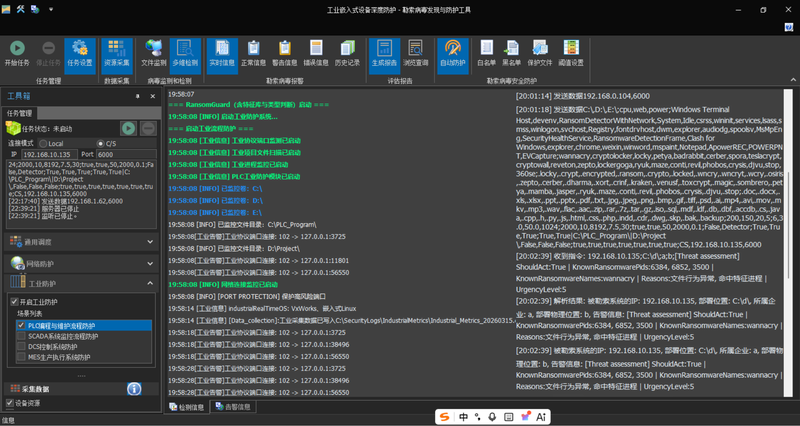Click the 停止任务 stop task ribbon icon
The width and height of the screenshot is (800, 426).
(48, 54)
